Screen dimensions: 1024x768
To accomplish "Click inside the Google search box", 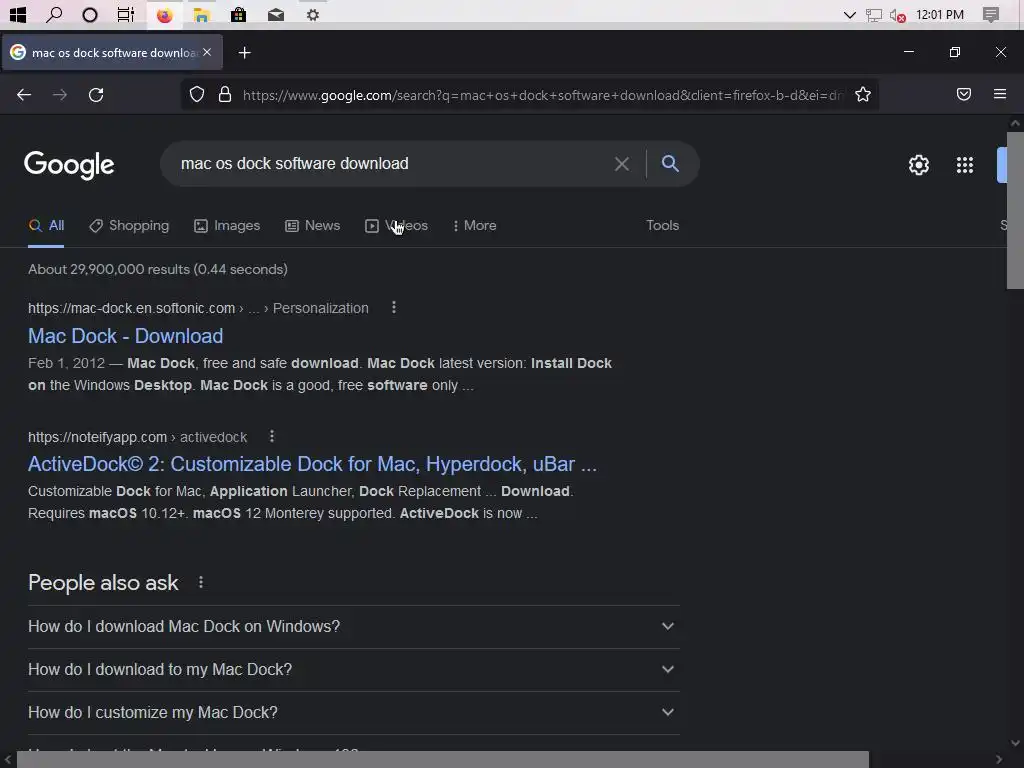I will click(392, 164).
